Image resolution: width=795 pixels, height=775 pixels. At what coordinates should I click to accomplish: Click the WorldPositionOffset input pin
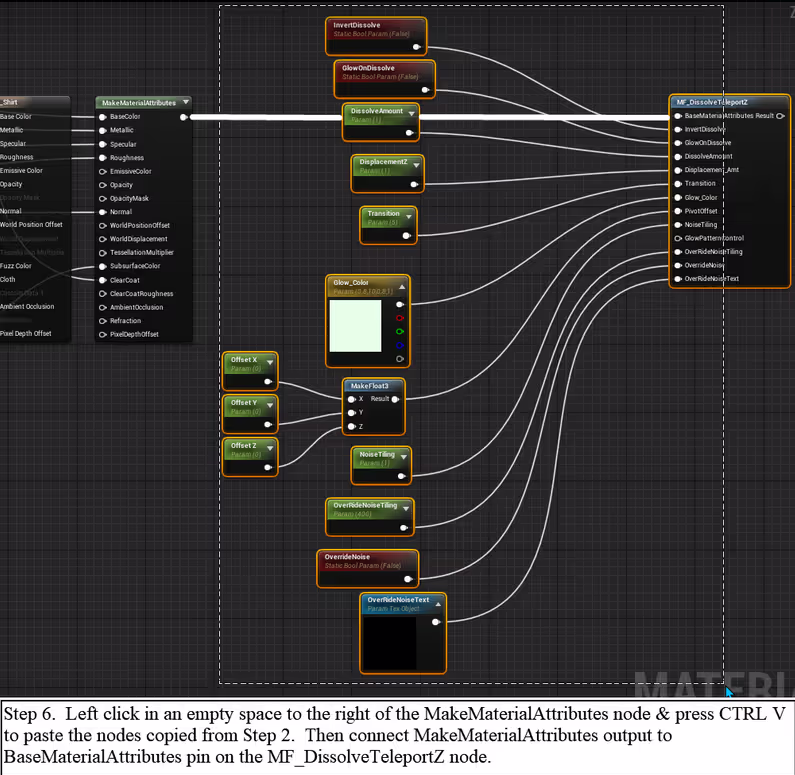coord(102,226)
